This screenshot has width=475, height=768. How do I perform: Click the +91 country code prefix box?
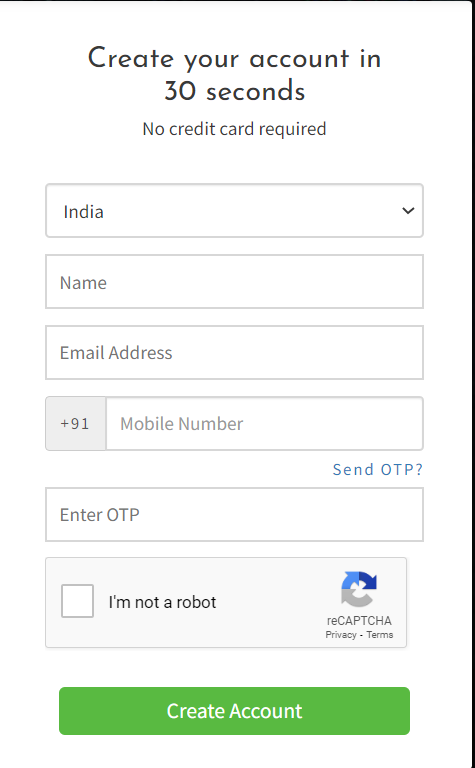(x=76, y=424)
